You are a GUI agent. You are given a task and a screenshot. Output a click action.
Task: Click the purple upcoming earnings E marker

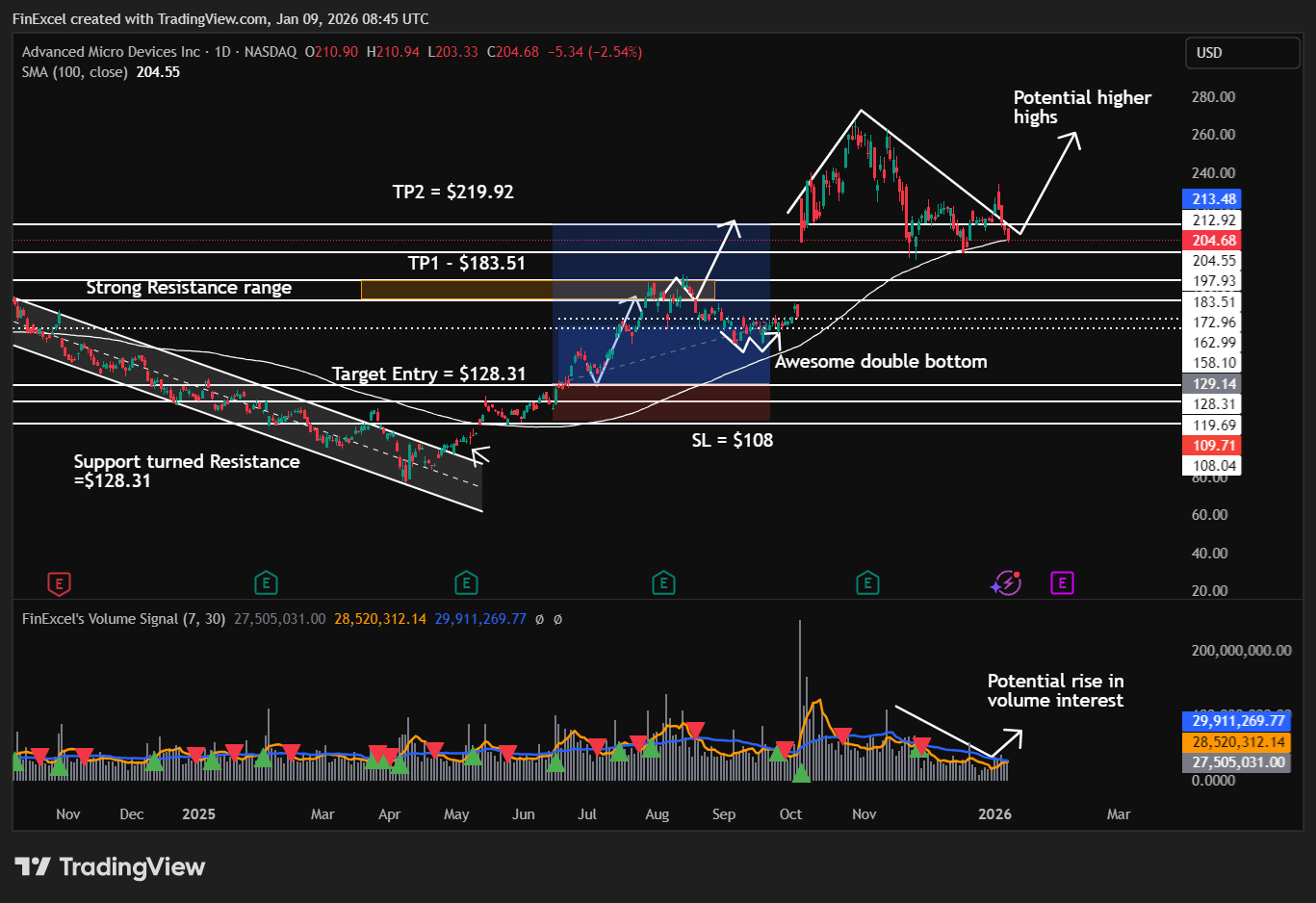(x=1062, y=582)
